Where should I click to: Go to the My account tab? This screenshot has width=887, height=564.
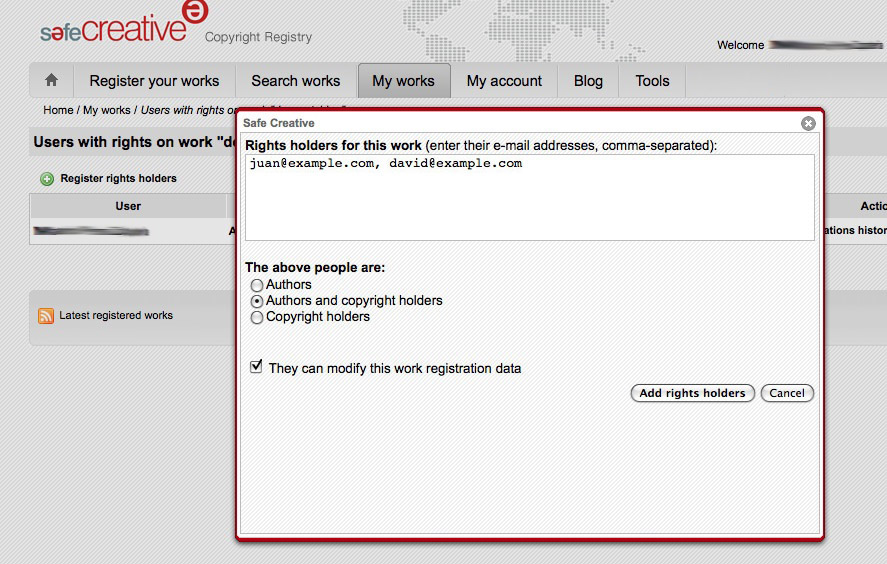pyautogui.click(x=504, y=81)
